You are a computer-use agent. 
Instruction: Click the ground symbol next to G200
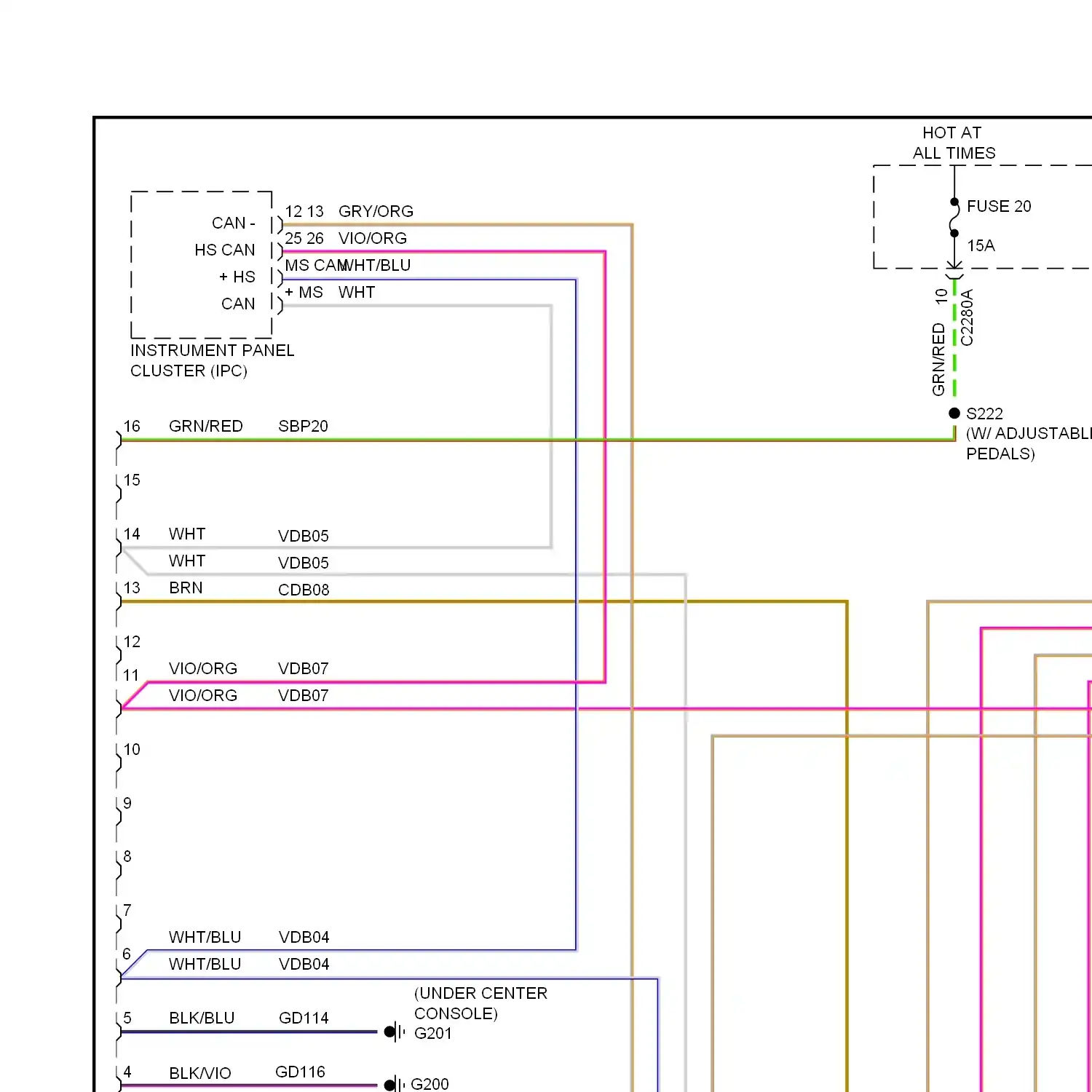point(394,1085)
